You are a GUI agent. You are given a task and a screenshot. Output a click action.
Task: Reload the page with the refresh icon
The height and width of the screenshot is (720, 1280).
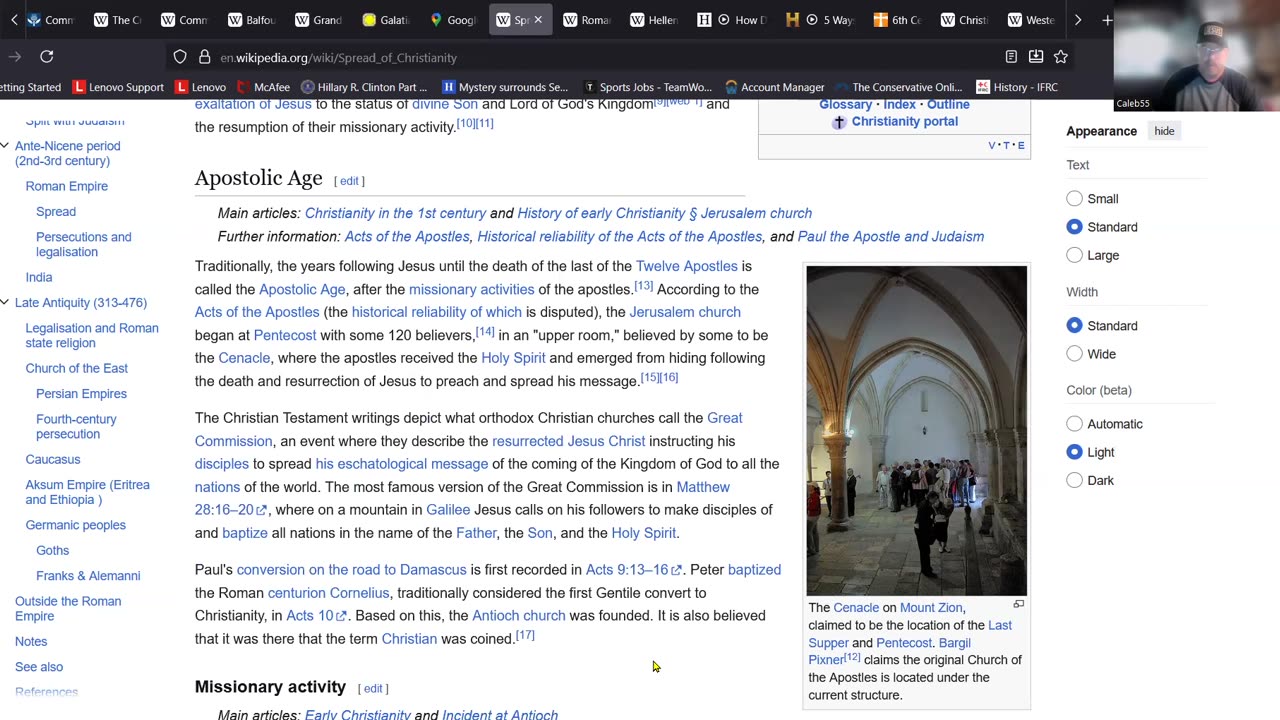(47, 57)
